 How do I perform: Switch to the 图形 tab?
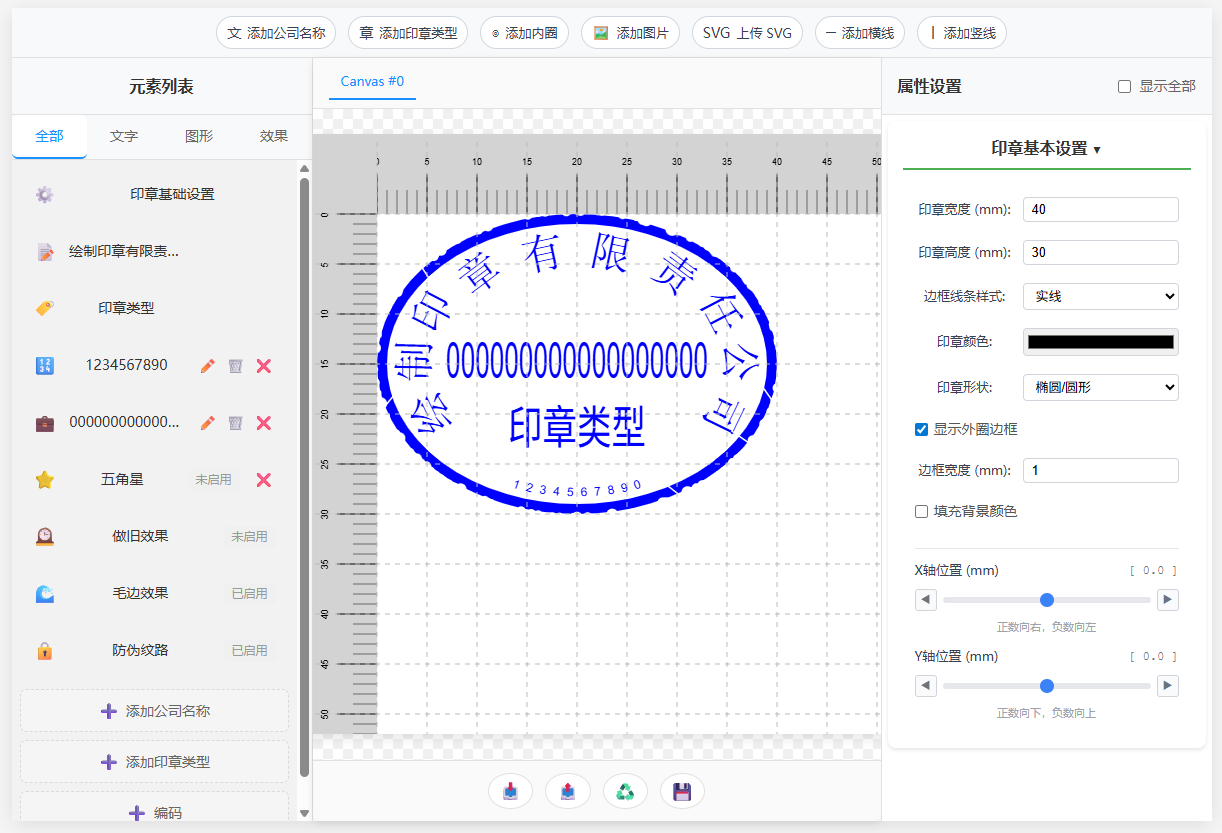[x=199, y=136]
